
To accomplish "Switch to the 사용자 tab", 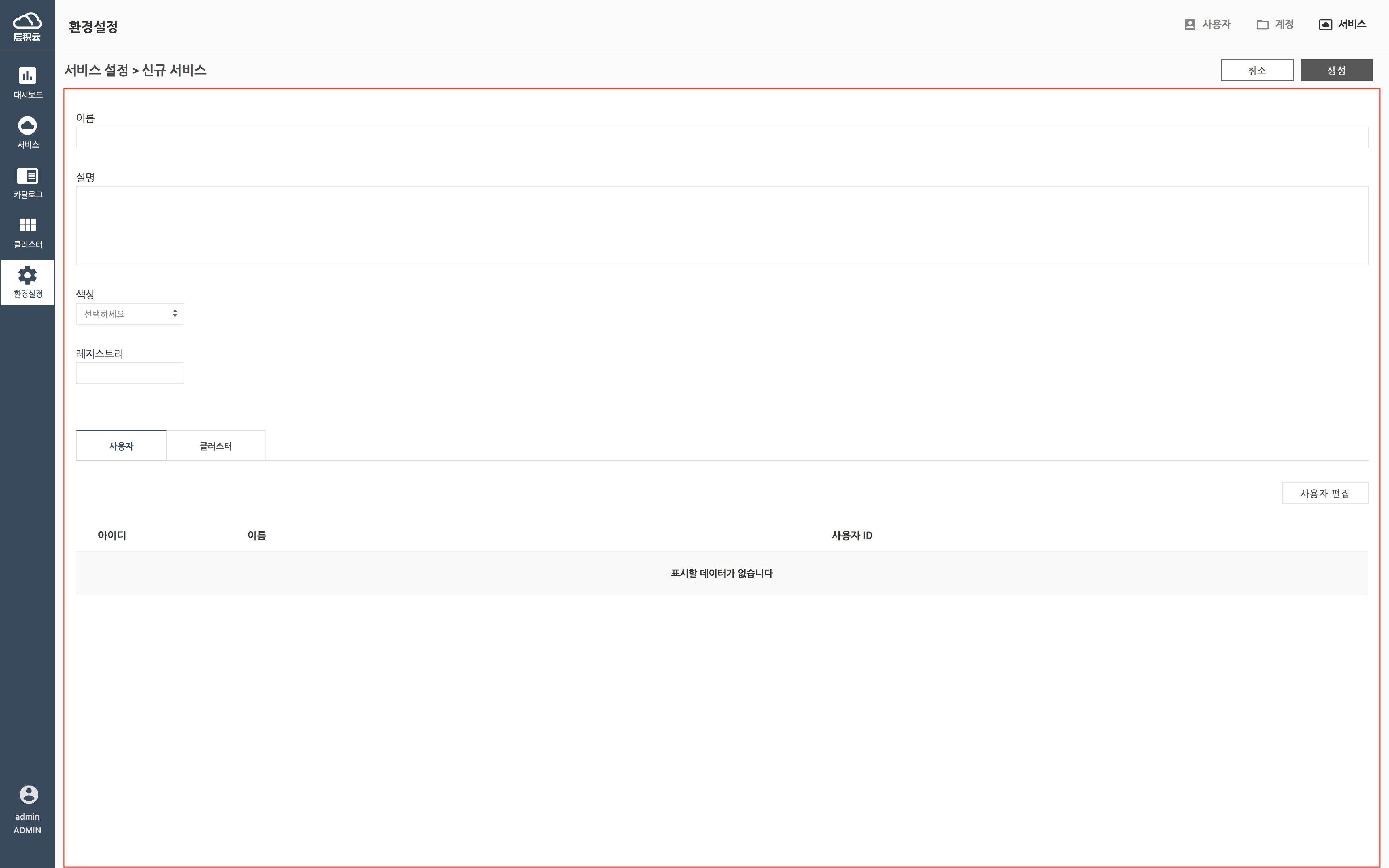I will click(121, 446).
